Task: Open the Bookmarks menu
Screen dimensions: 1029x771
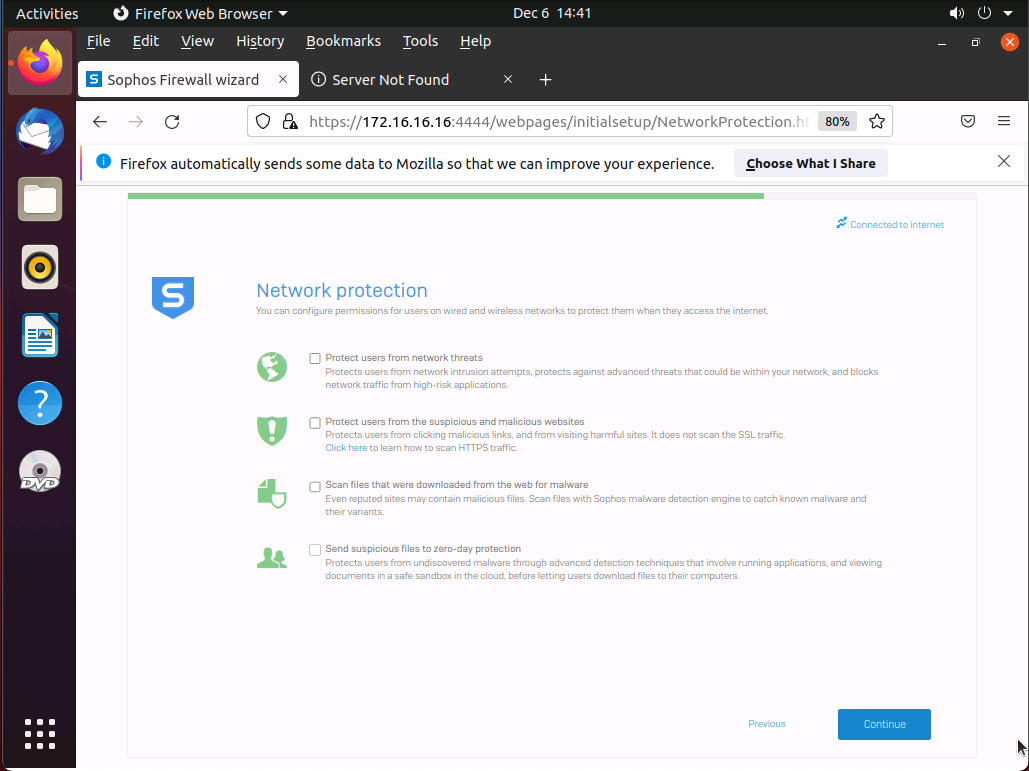Action: tap(343, 41)
